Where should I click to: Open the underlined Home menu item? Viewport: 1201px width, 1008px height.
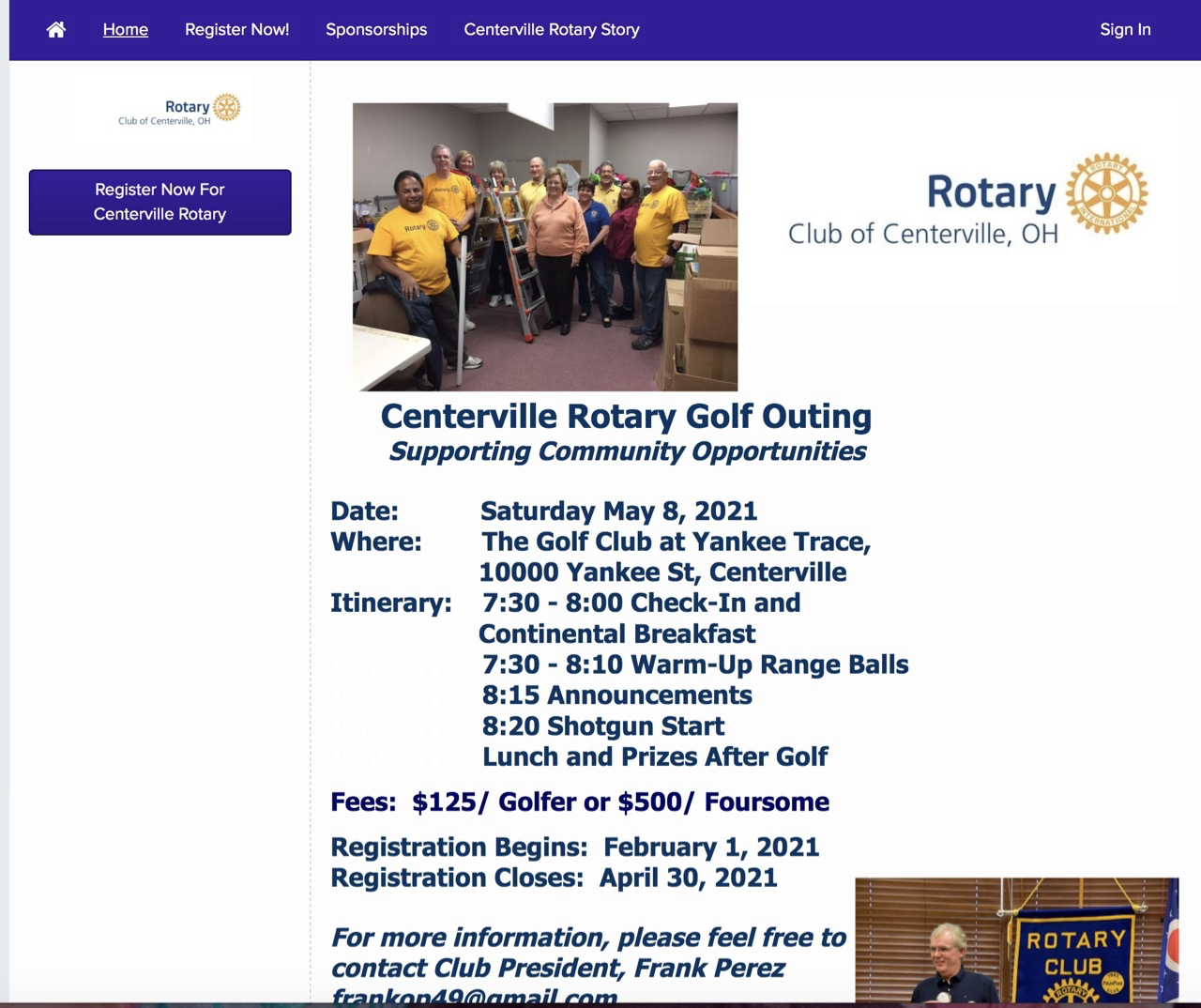(126, 30)
